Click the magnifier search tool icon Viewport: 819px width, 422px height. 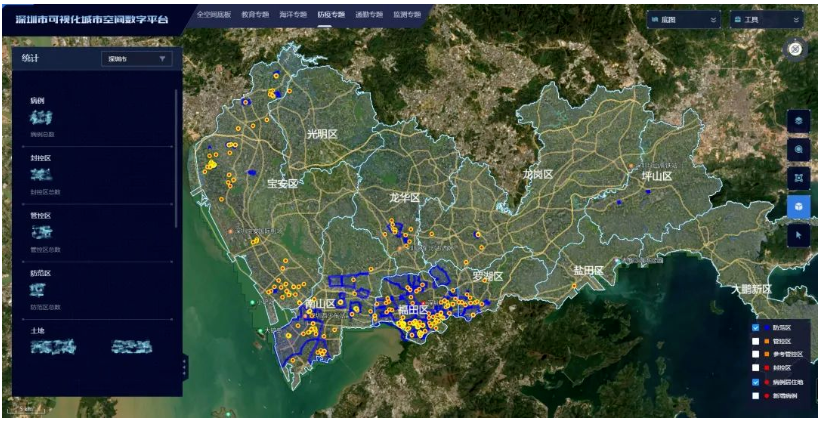coord(799,149)
